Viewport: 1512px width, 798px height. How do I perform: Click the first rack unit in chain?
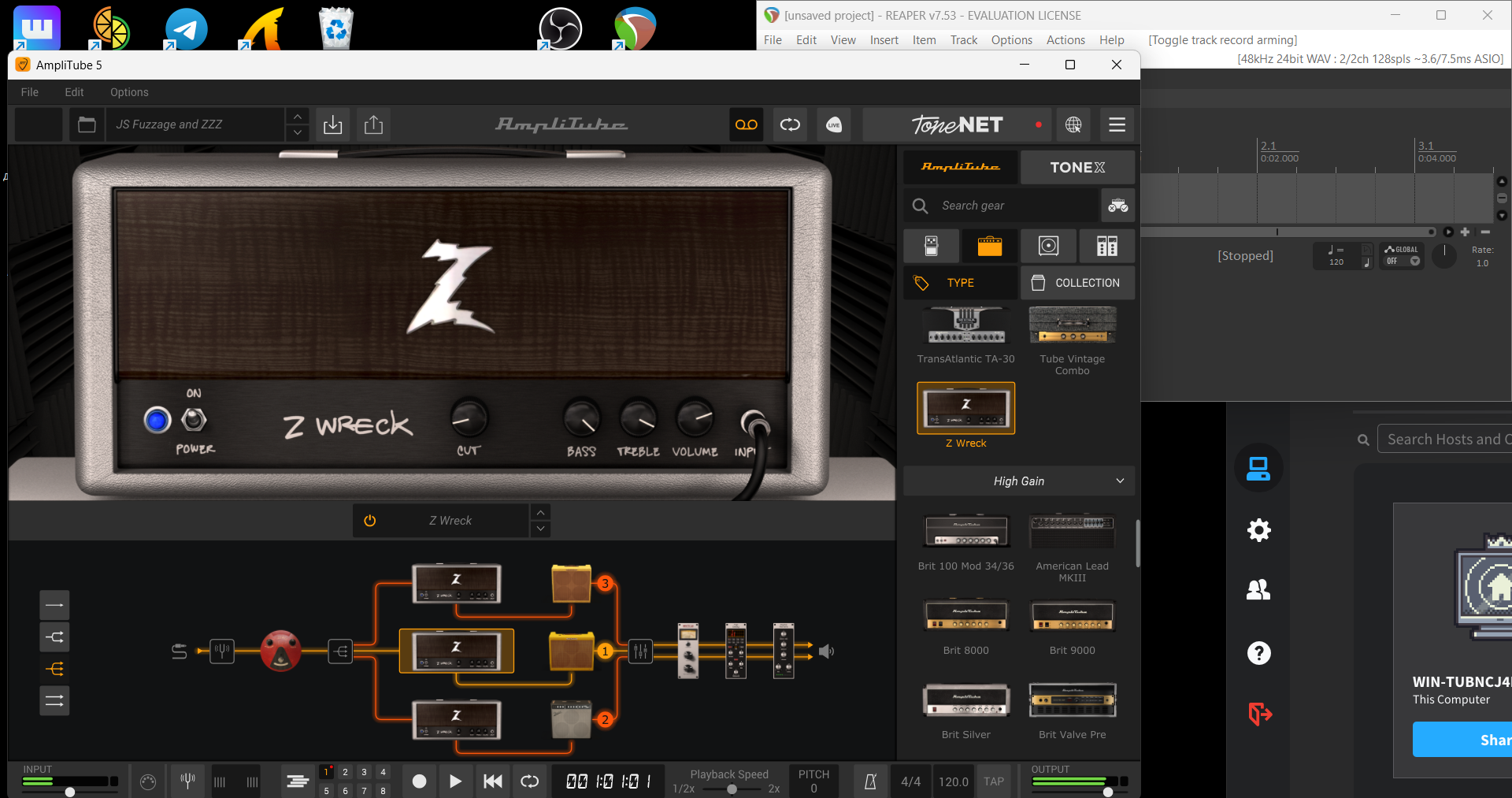pyautogui.click(x=688, y=651)
